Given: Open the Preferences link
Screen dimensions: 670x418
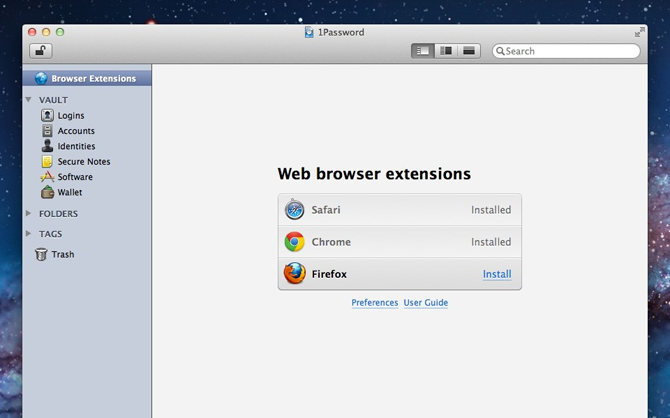Looking at the screenshot, I should (x=375, y=303).
